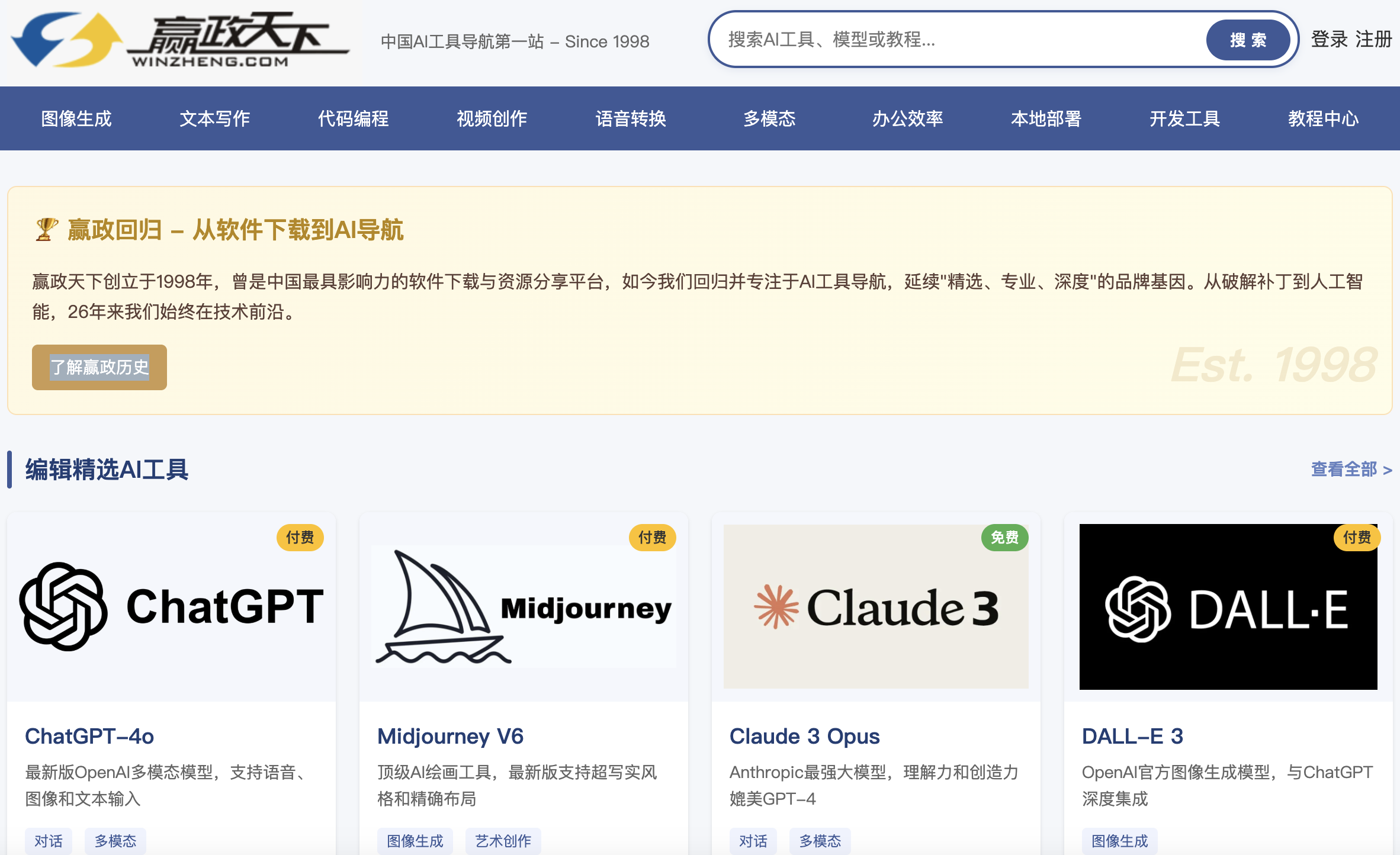Viewport: 1400px width, 855px height.
Task: Click the 付费 badge on DALL·E card
Action: pos(1356,538)
